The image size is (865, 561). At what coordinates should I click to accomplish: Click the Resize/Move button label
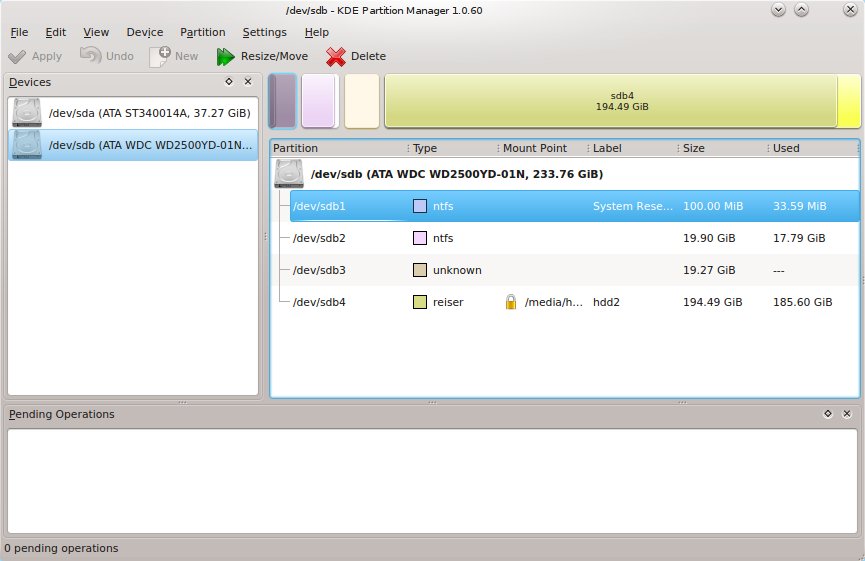tap(274, 56)
